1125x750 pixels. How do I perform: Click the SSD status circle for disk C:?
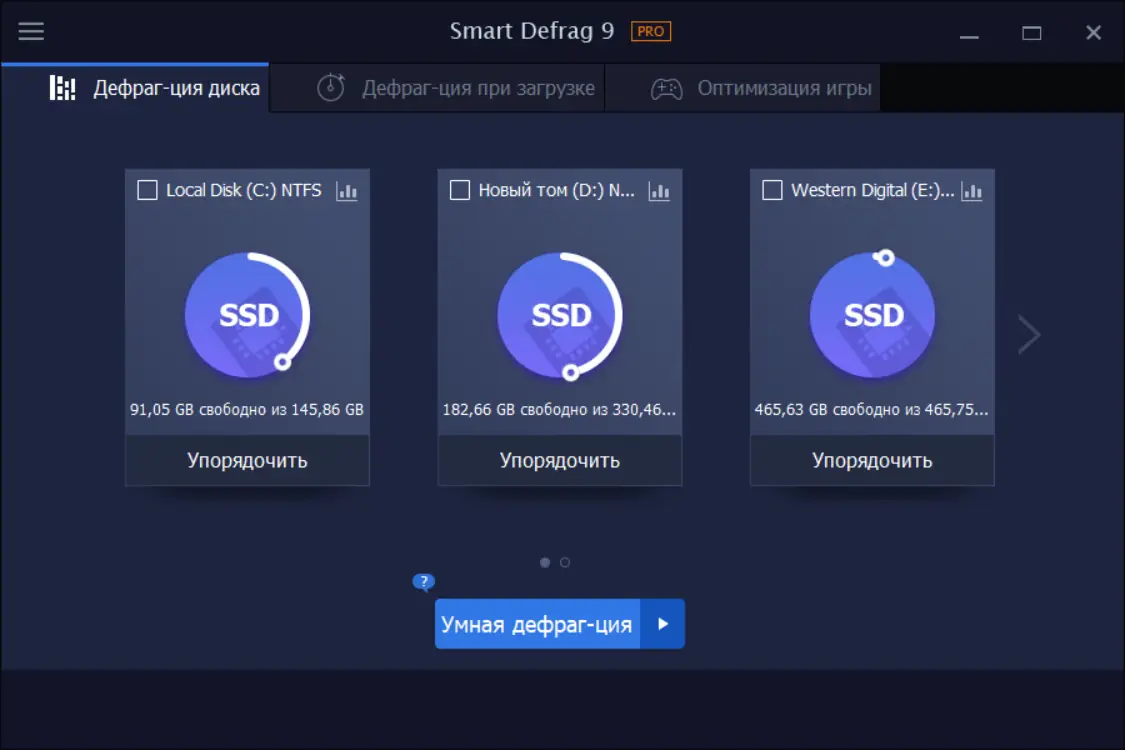pos(247,313)
